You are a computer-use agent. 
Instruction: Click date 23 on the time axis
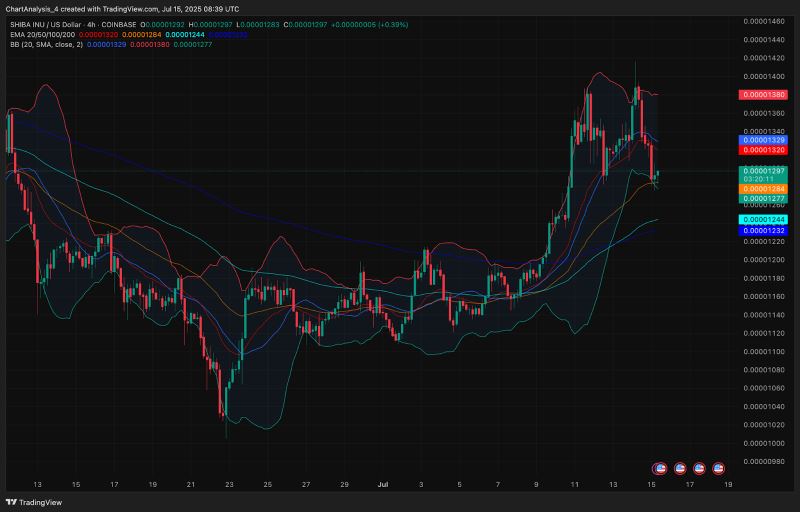[x=229, y=483]
